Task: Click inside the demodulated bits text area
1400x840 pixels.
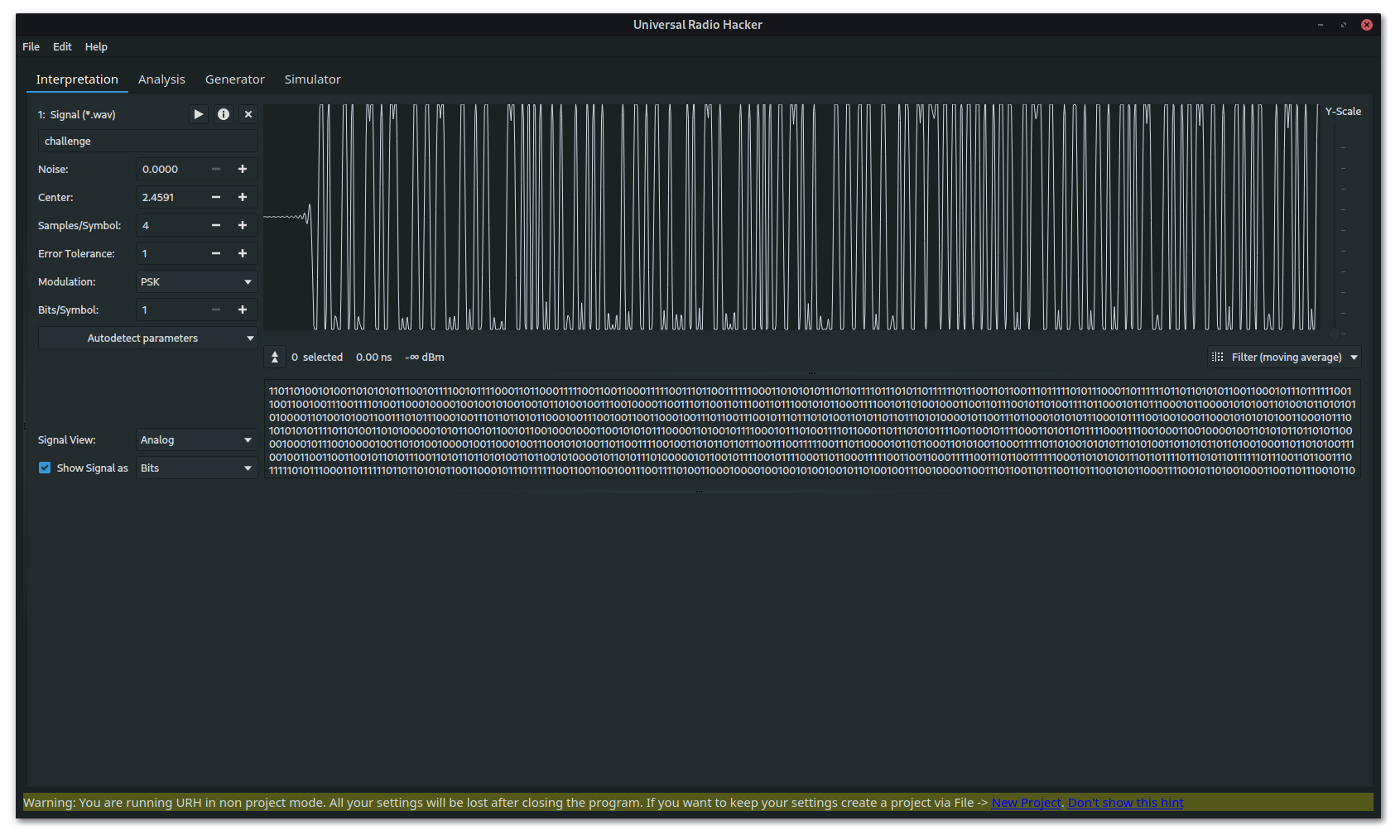Action: (x=812, y=430)
